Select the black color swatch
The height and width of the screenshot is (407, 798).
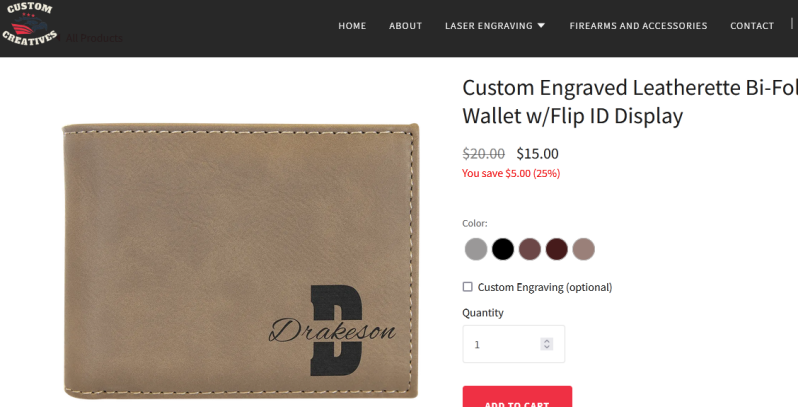click(x=503, y=249)
